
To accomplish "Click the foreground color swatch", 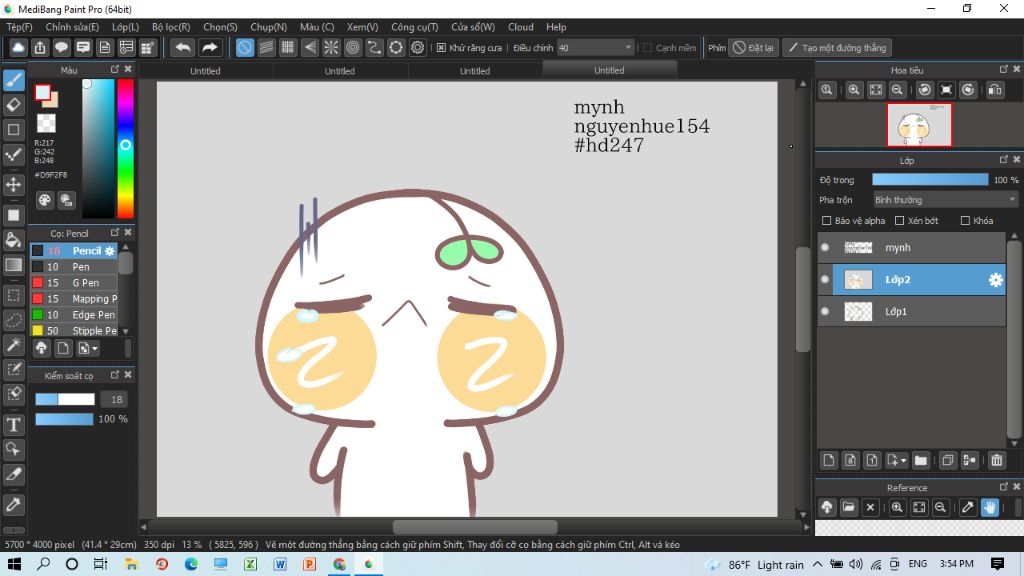I will click(x=42, y=93).
